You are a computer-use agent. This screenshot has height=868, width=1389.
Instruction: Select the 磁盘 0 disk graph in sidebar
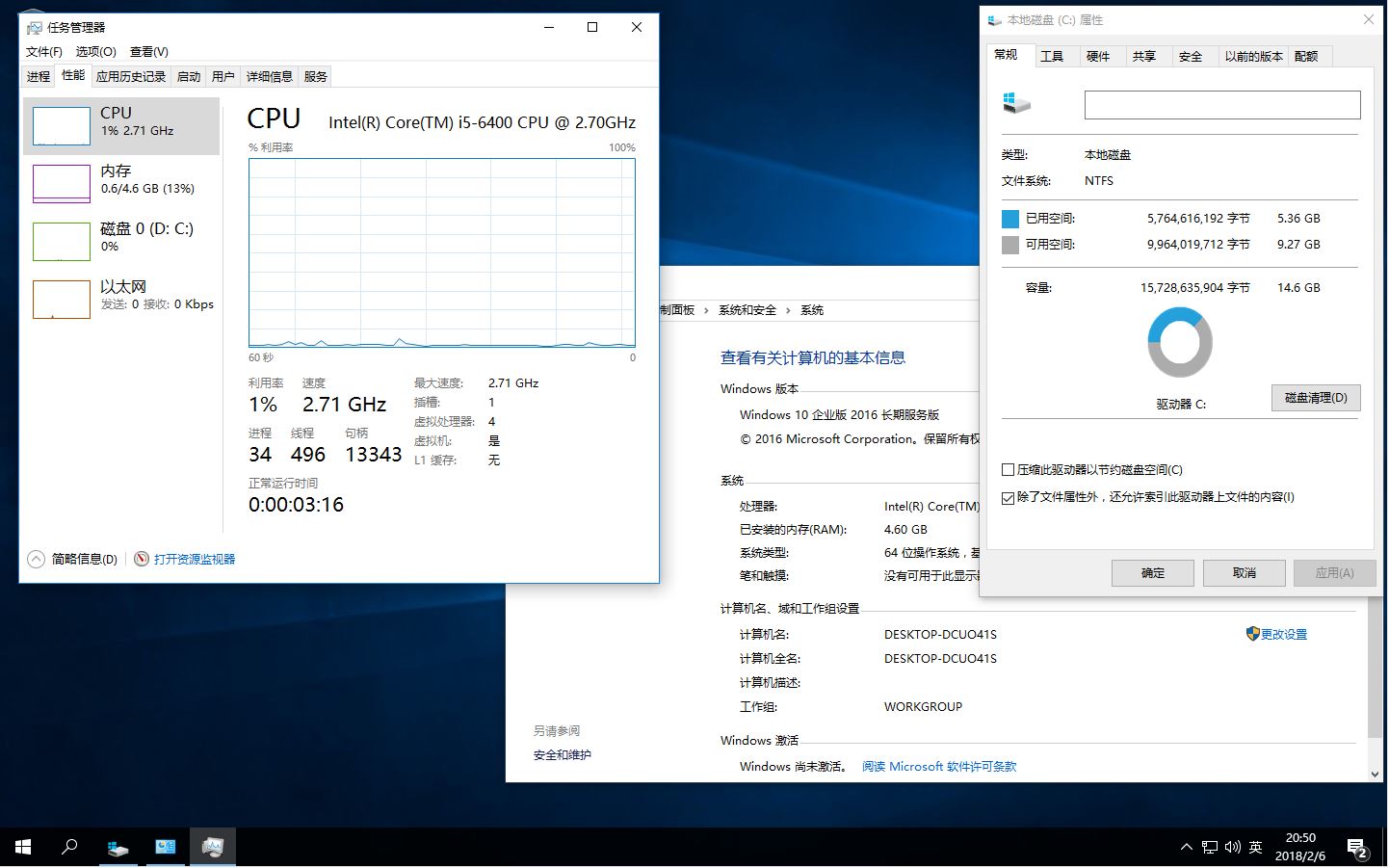[120, 241]
